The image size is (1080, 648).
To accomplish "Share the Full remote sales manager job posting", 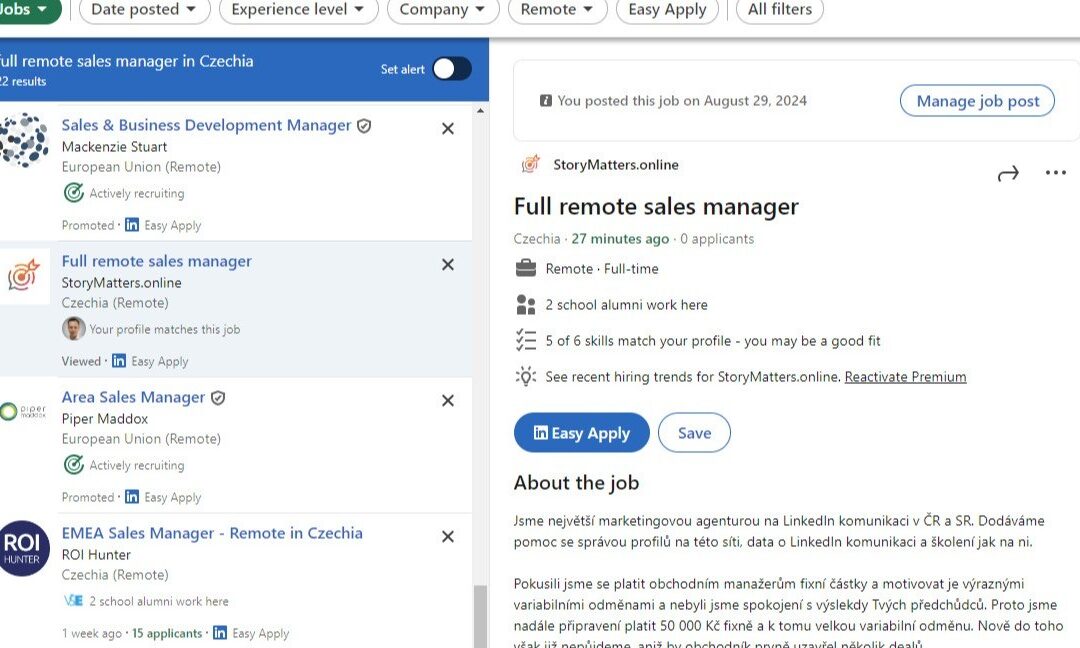I will [x=1009, y=172].
